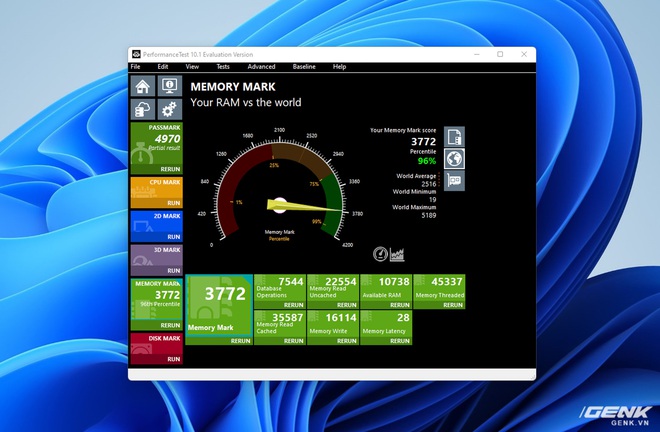Run the Disk Mark test
This screenshot has width=660, height=432.
pyautogui.click(x=173, y=359)
